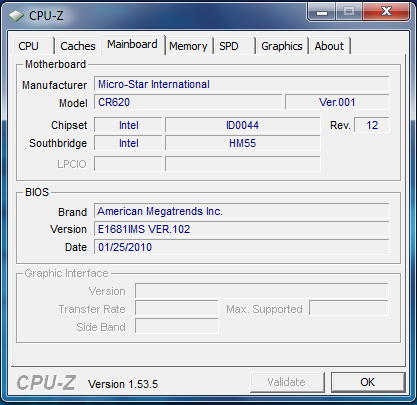Click the Manufacturer field Micro-Star International
Image resolution: width=417 pixels, height=405 pixels.
pyautogui.click(x=241, y=84)
